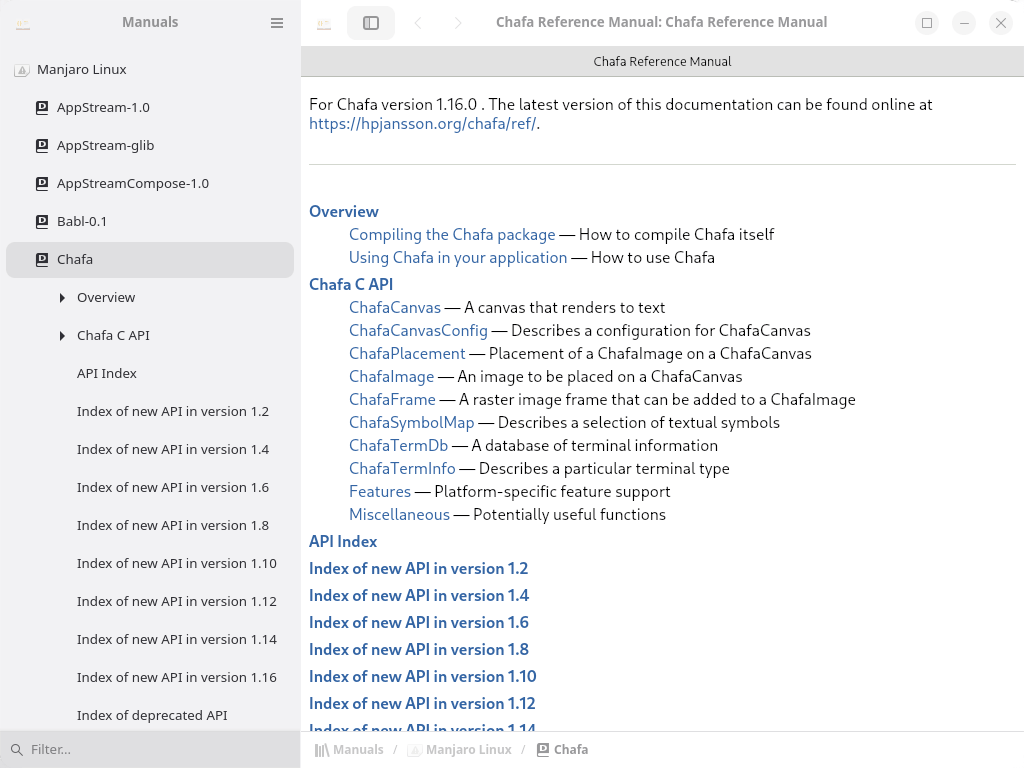Screen dimensions: 1024x768
Task: Click the AppStream-glib book icon
Action: pyautogui.click(x=42, y=146)
